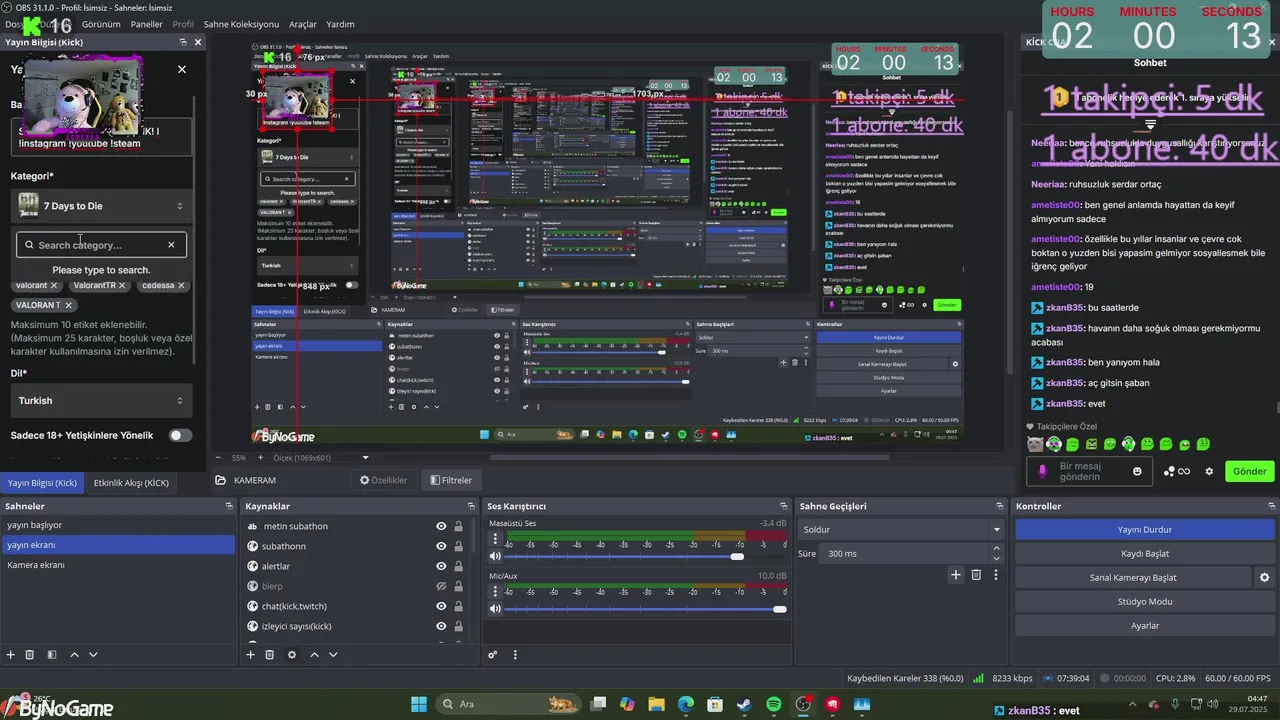Mute Mic/Aux speaker icon

tap(494, 609)
